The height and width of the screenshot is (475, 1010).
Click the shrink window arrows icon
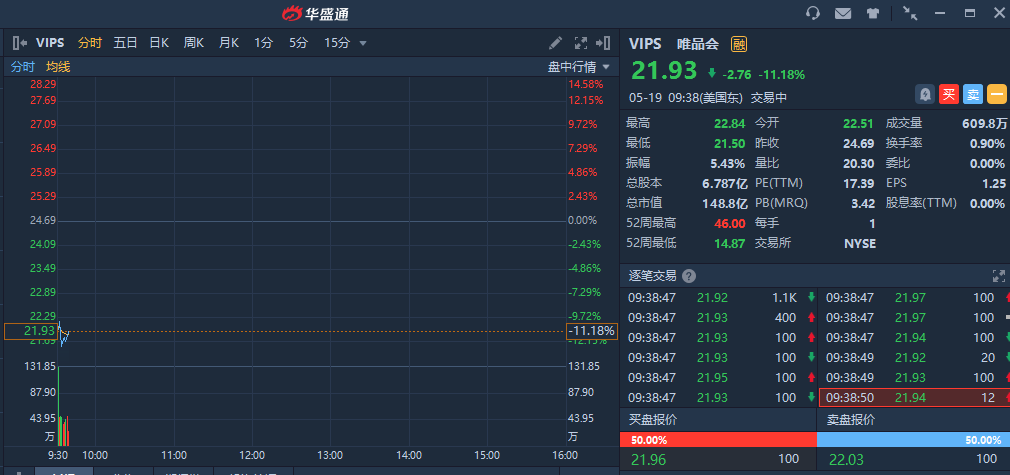click(910, 13)
